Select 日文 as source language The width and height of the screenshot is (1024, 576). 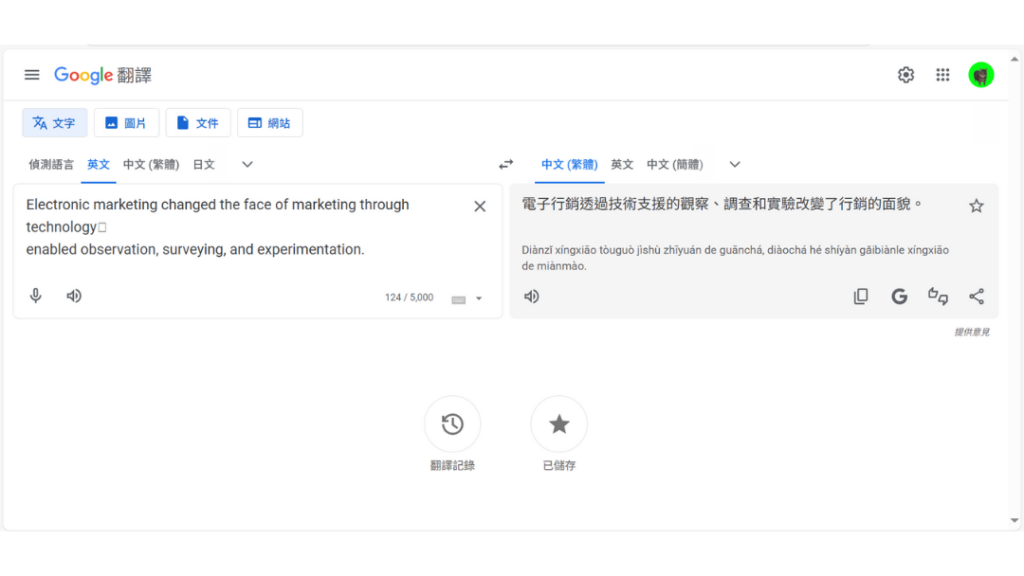[x=204, y=165]
